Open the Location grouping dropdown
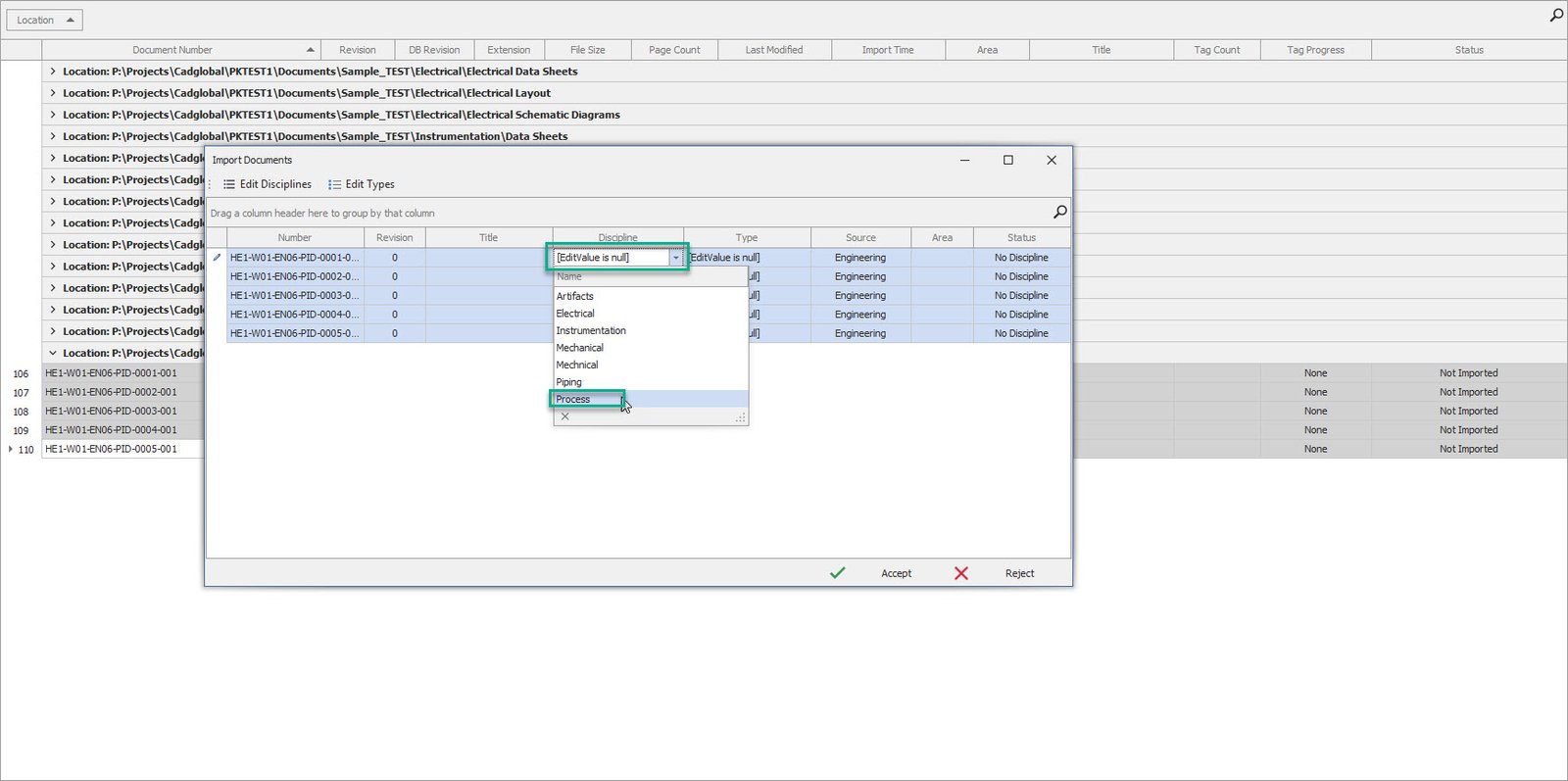 [45, 20]
